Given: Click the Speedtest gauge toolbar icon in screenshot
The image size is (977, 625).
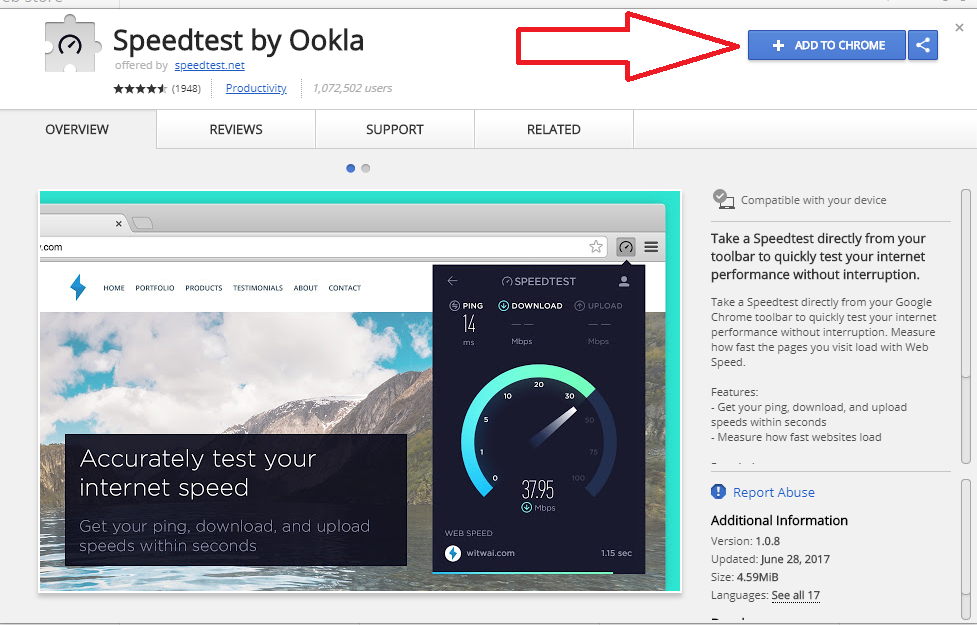Looking at the screenshot, I should (626, 247).
